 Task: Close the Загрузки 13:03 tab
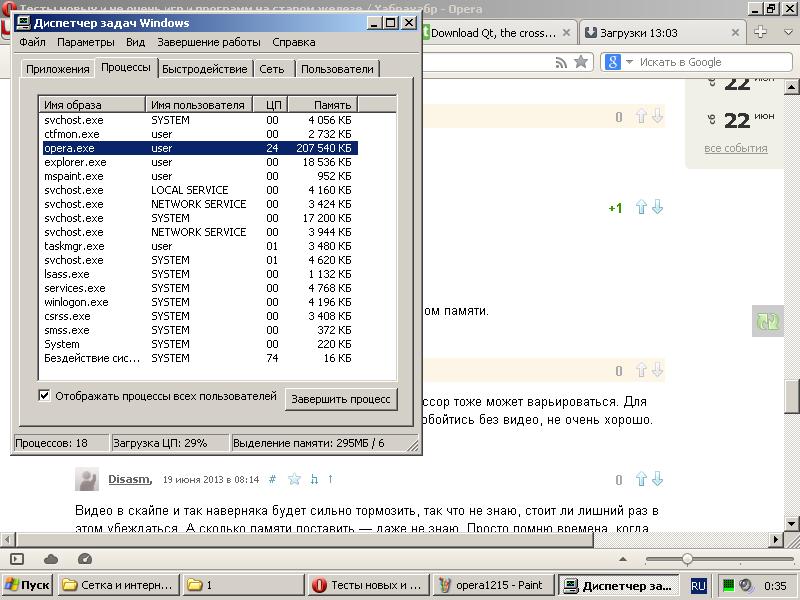pos(735,33)
